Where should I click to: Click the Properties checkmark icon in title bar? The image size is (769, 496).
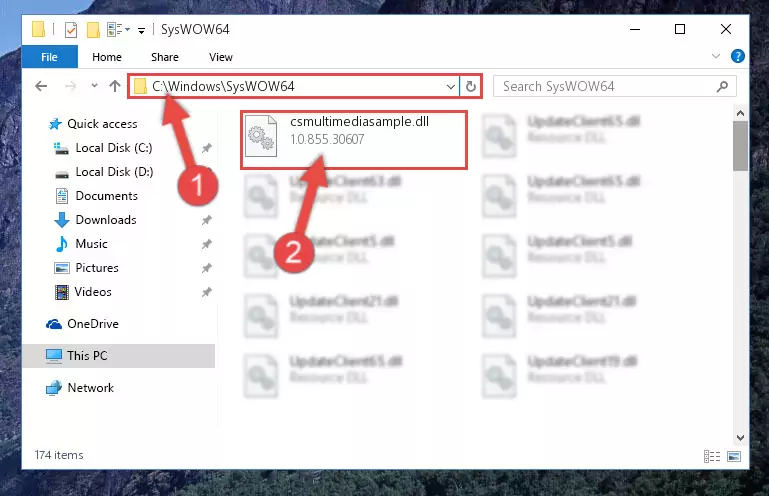[71, 30]
